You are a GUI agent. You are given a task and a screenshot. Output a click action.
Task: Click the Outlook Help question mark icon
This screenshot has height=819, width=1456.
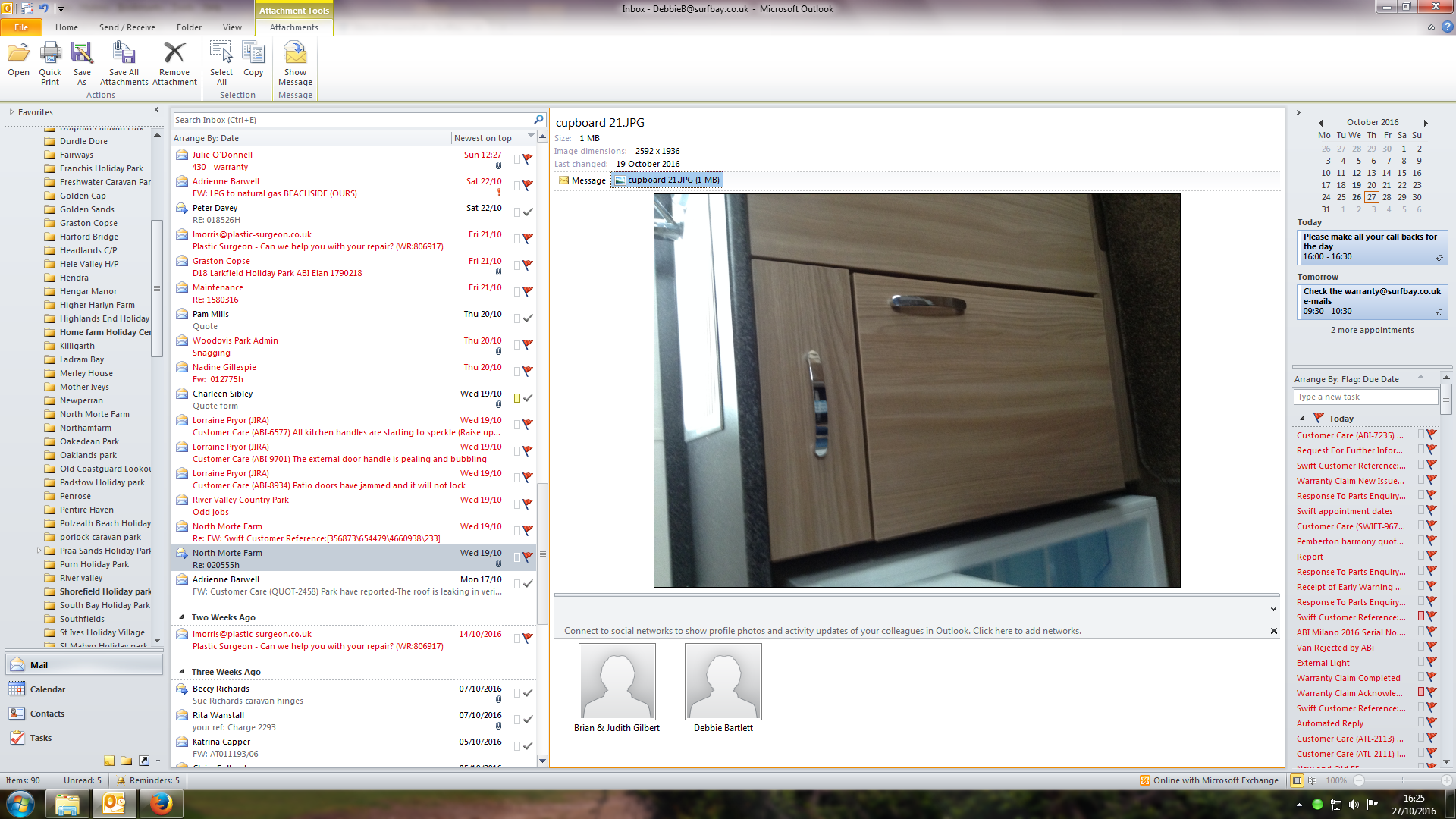click(x=1447, y=27)
